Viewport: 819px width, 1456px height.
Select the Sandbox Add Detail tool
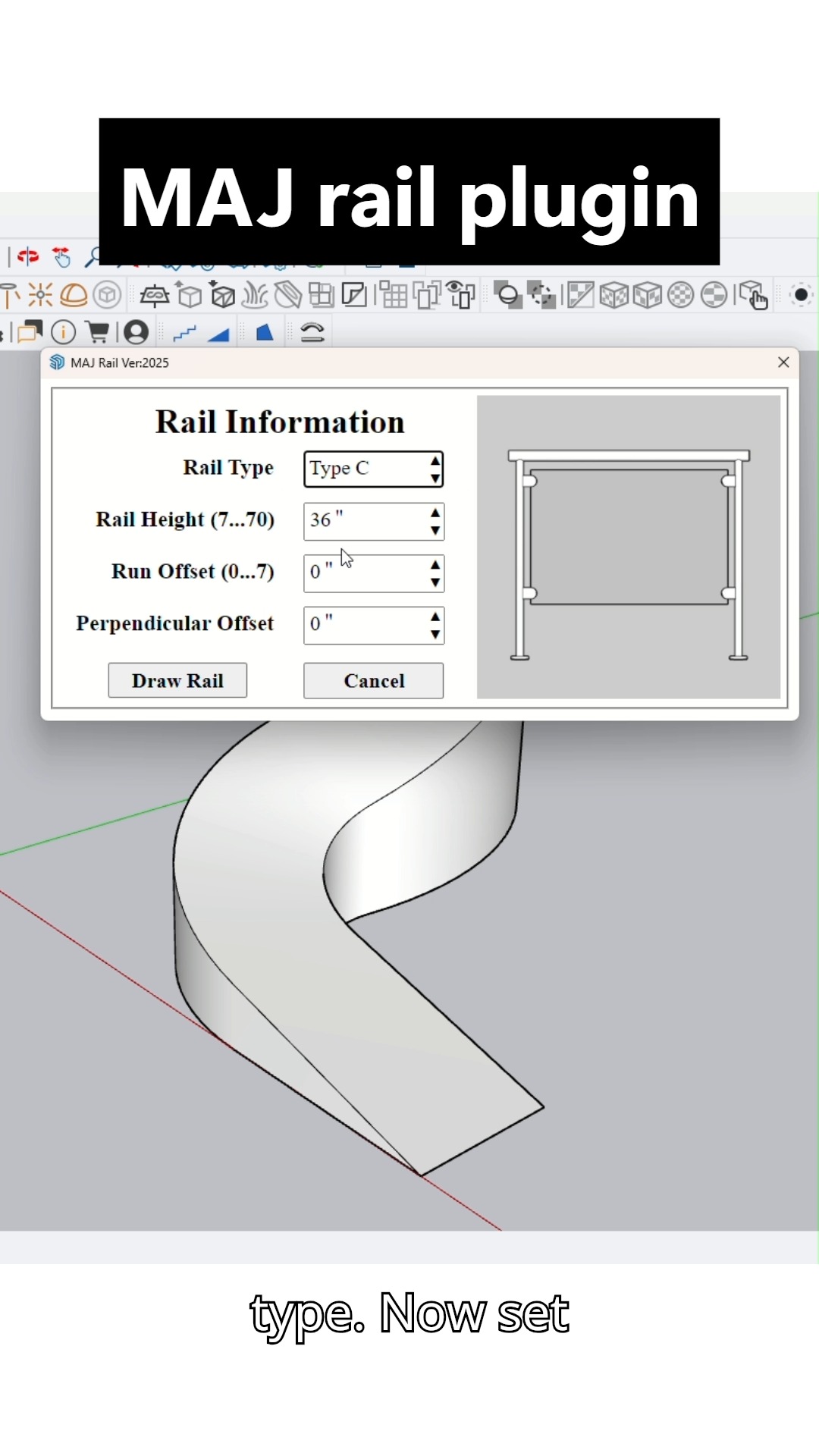pyautogui.click(x=288, y=295)
